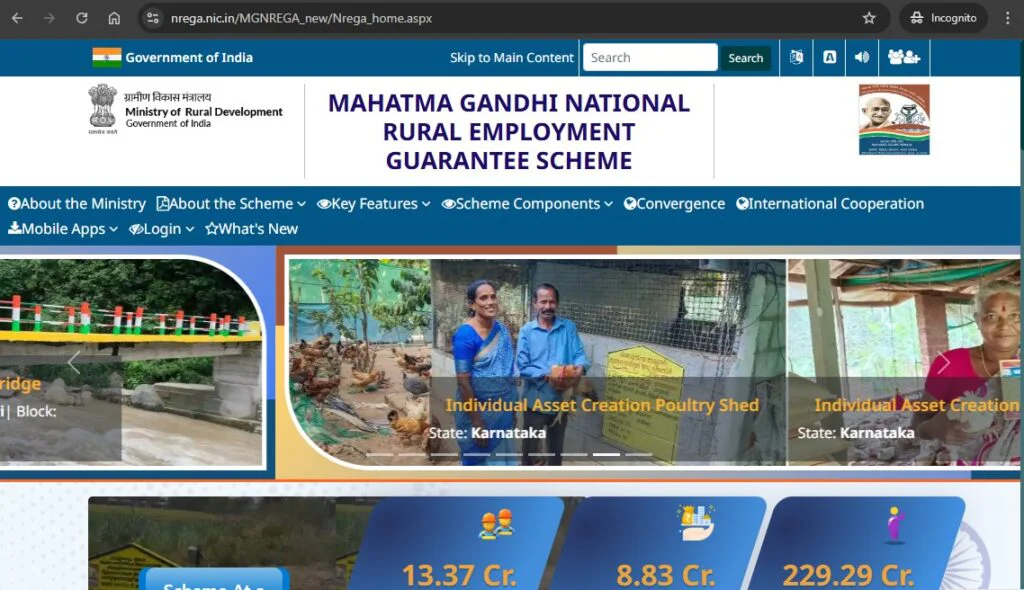Open Chrome three-dot menu
The image size is (1024, 590).
coord(1008,18)
